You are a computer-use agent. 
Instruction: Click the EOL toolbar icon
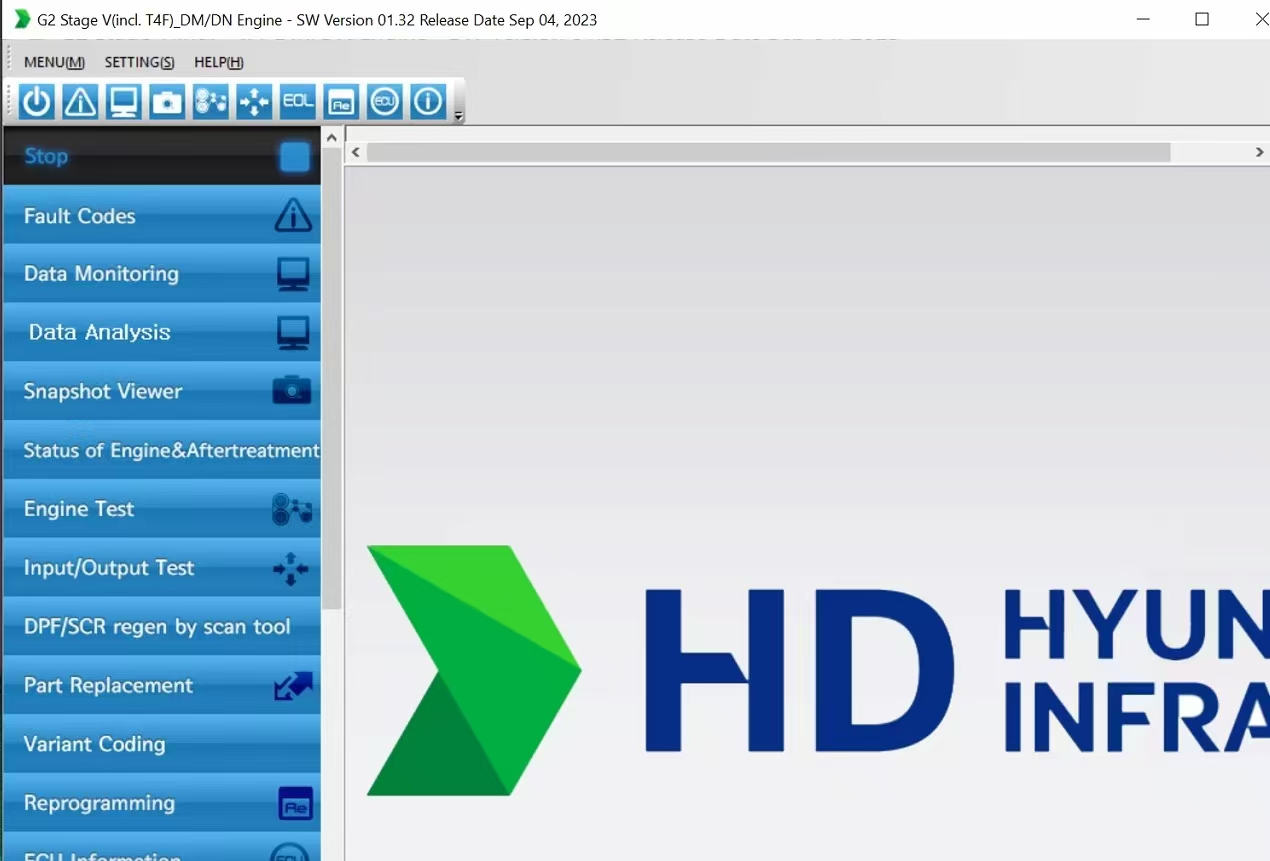298,102
